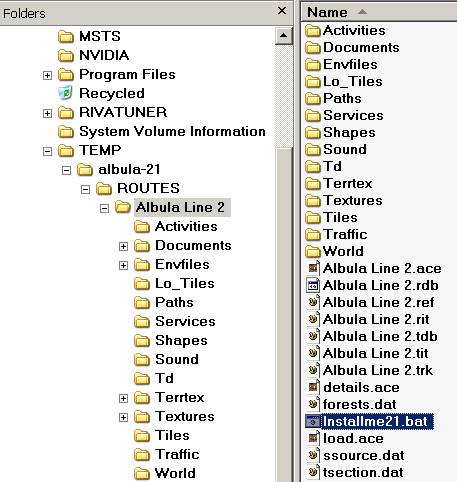Click the NVIDIA folder icon in tree
This screenshot has width=457, height=482.
click(66, 55)
